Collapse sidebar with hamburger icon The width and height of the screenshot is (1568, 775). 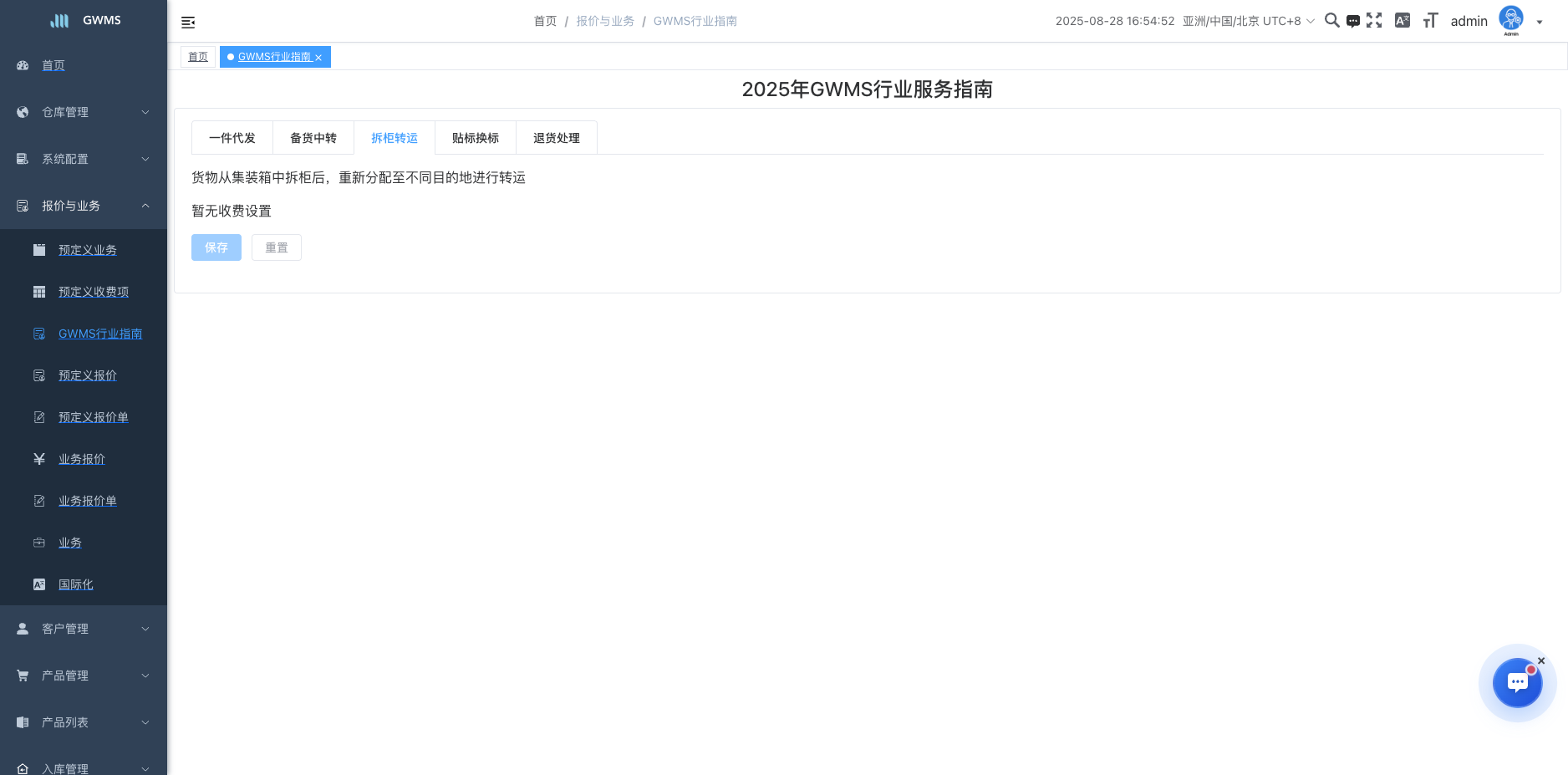pyautogui.click(x=188, y=22)
